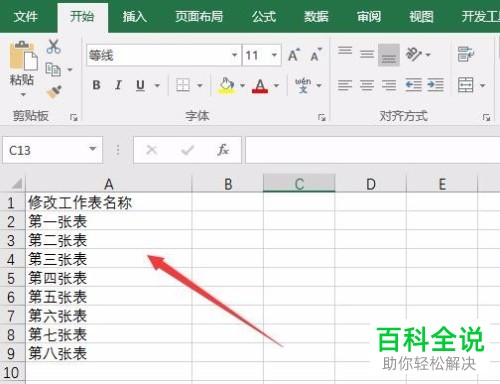Open Name Box C13 dropdown

(93, 149)
